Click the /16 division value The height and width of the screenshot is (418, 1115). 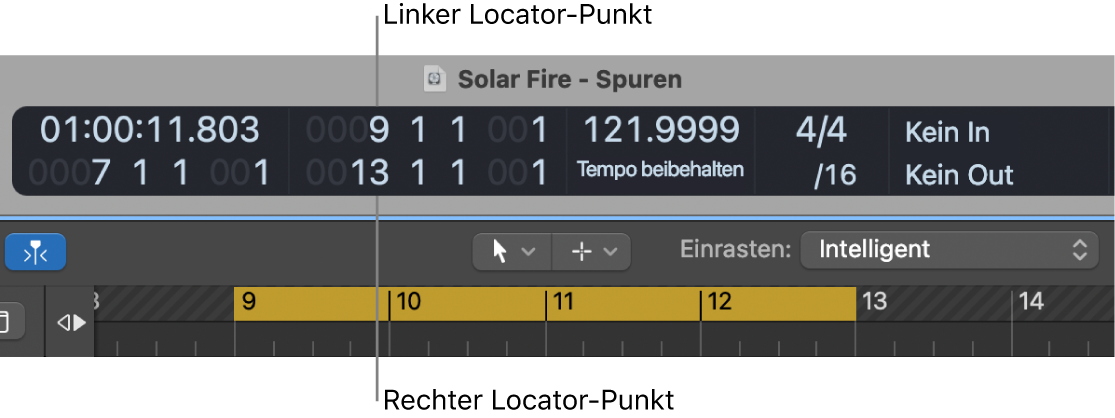834,175
